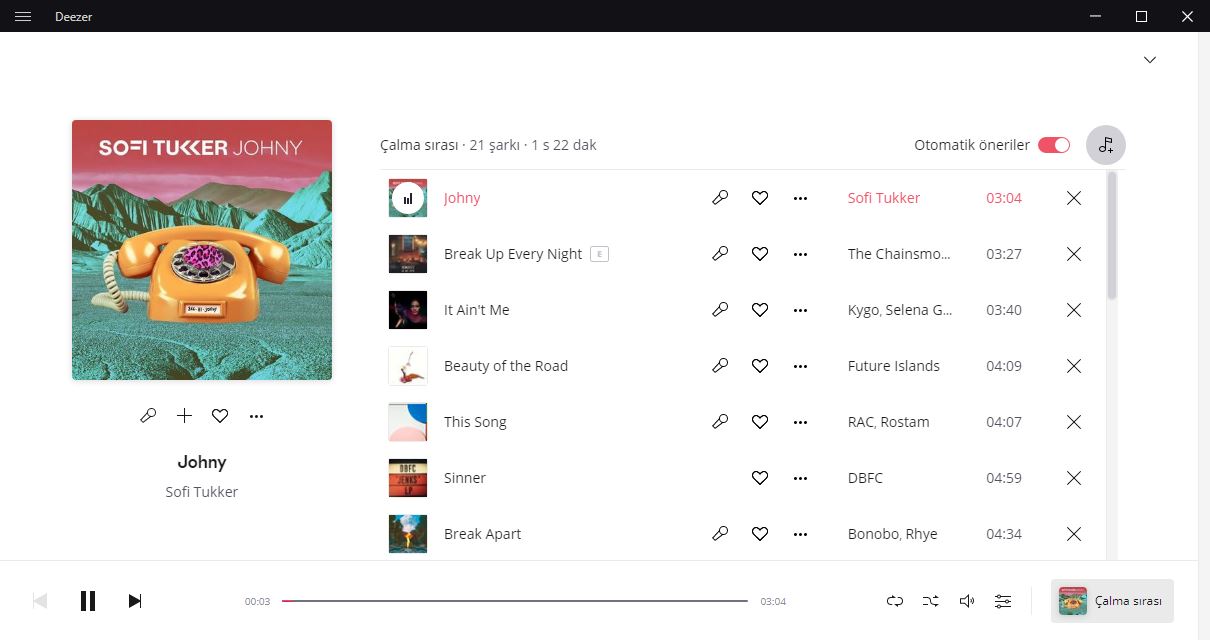
Task: Open lyrics microphone icon below album cover
Action: 148,416
